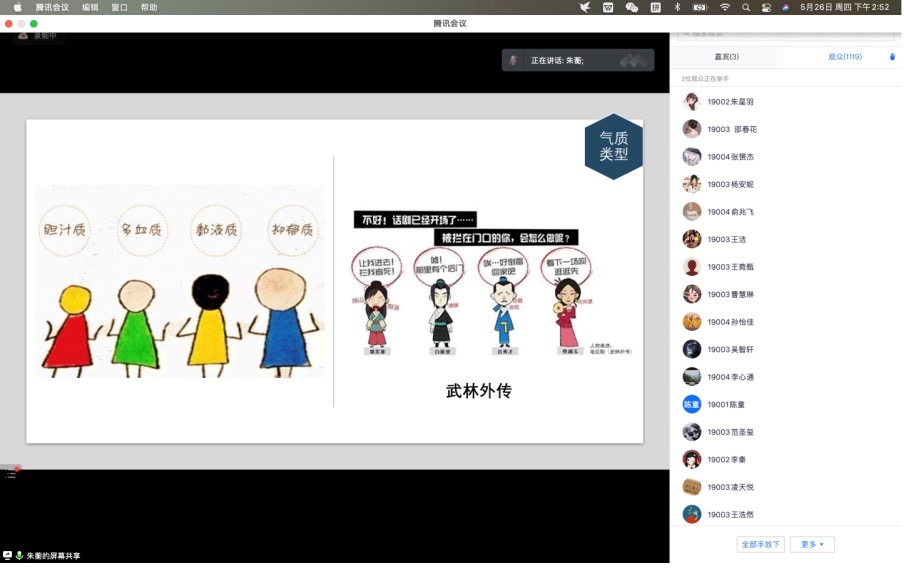The height and width of the screenshot is (568, 904).
Task: Click the list menu icon at left edge
Action: 10,475
